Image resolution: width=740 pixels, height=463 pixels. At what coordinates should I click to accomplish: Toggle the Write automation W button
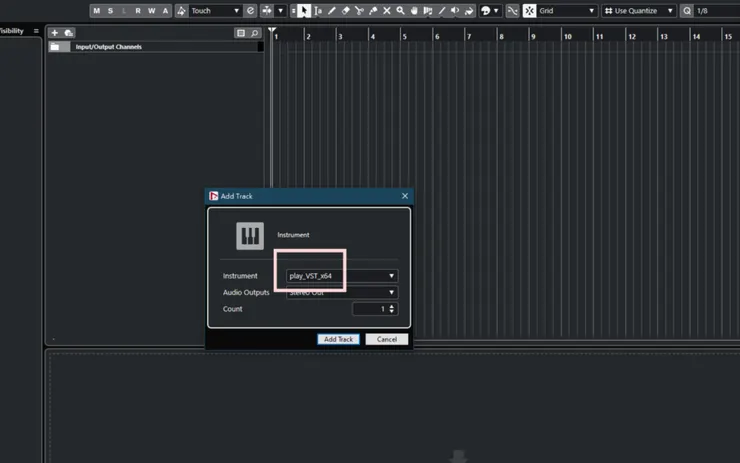(x=151, y=10)
